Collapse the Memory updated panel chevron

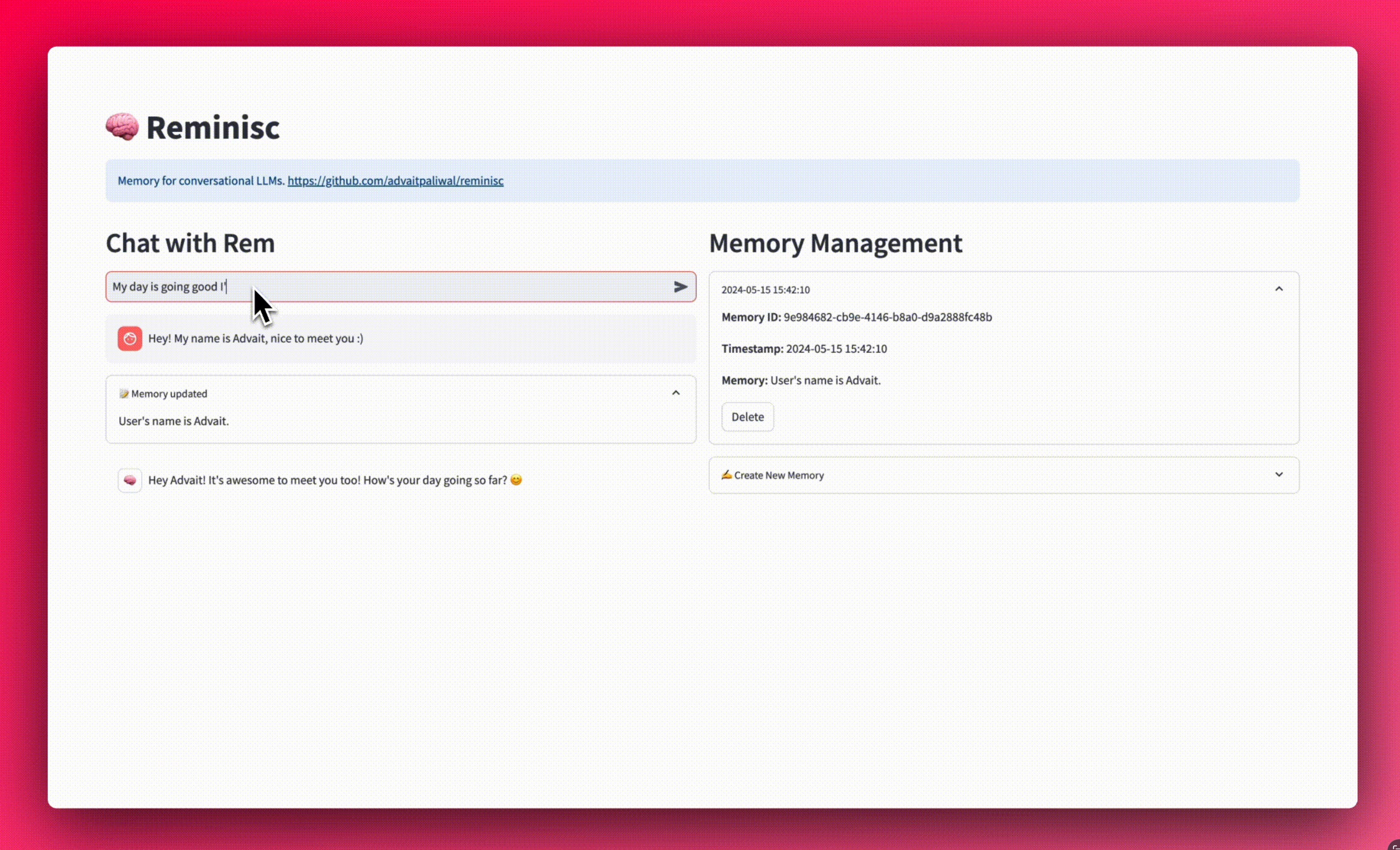point(675,393)
